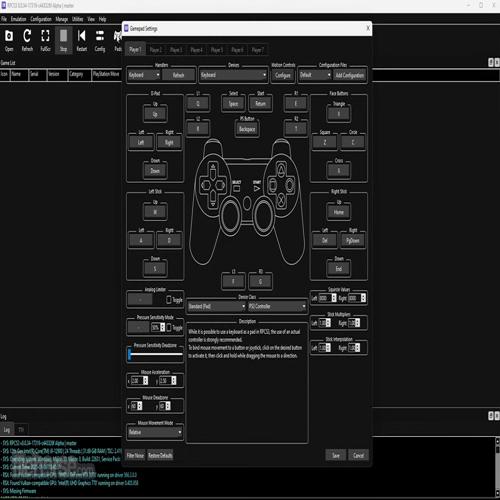Open the Config toolbar icon
The width and height of the screenshot is (500, 500).
(x=100, y=40)
